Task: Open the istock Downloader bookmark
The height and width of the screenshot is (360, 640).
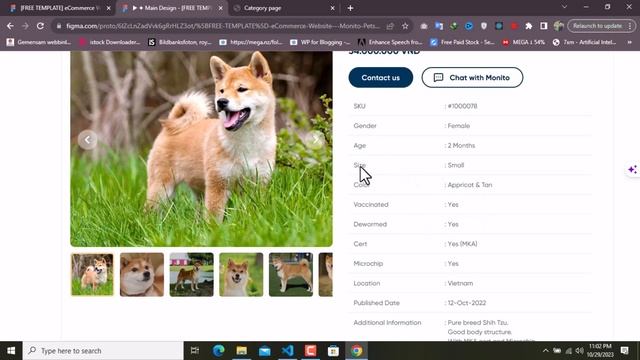Action: tap(110, 42)
